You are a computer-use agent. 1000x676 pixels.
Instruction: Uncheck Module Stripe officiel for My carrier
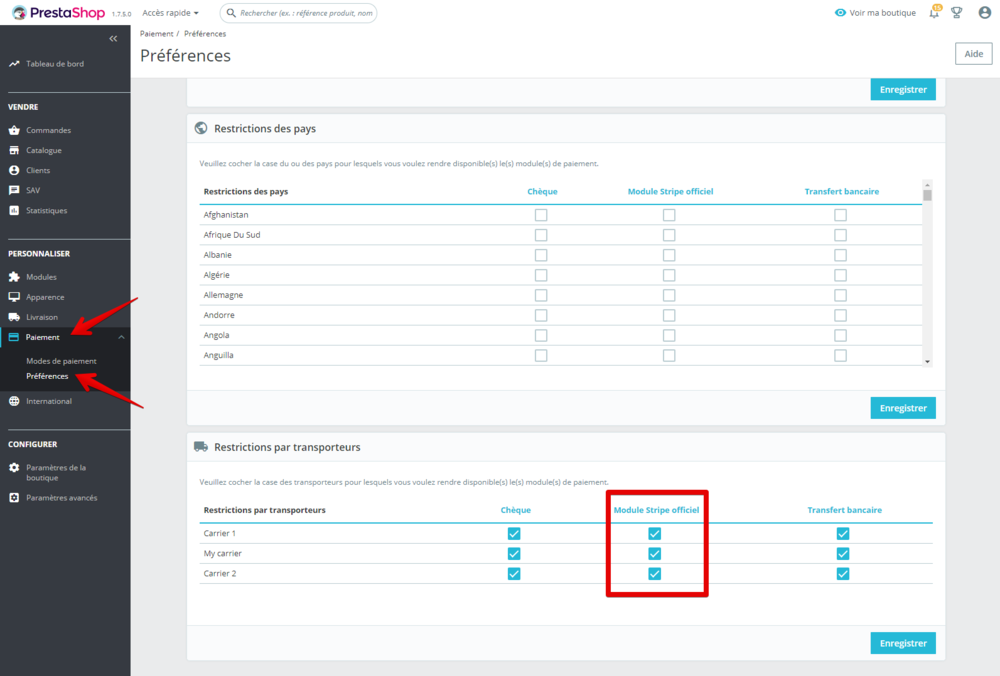tap(654, 554)
